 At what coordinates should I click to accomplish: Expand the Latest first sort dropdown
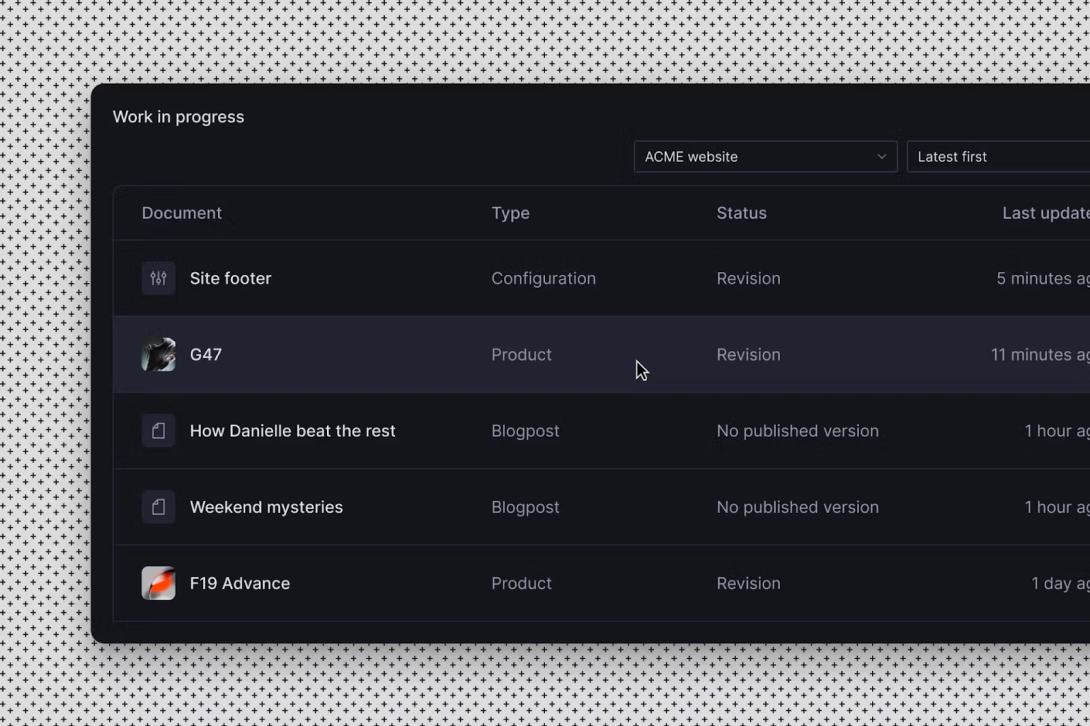[997, 157]
